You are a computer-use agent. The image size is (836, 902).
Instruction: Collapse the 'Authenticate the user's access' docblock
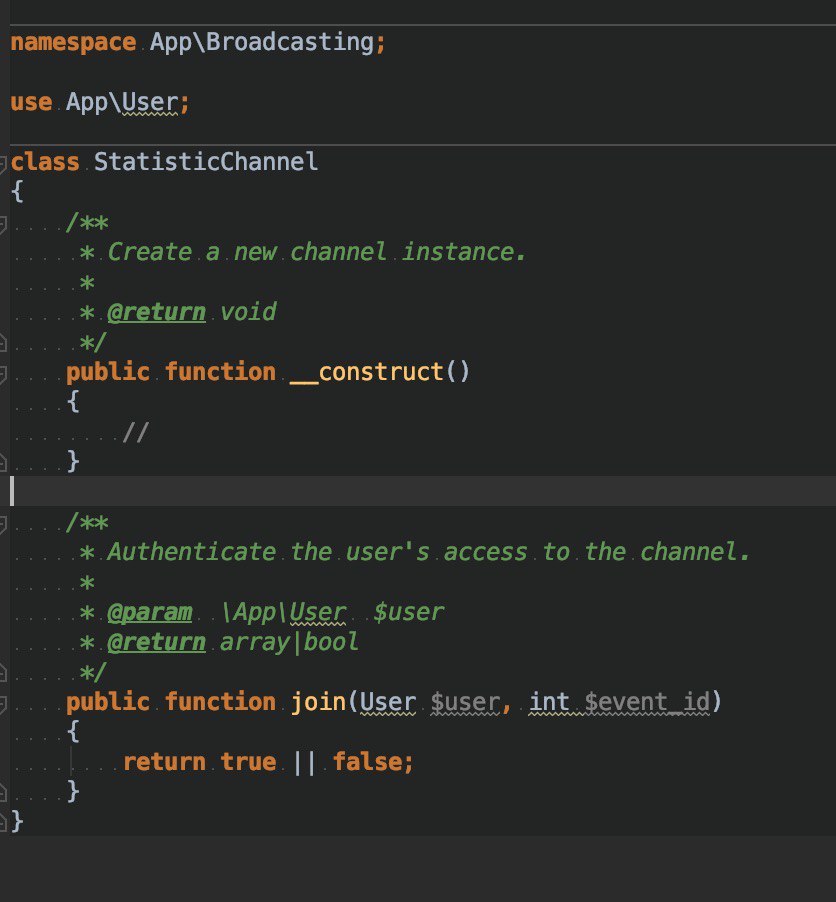coord(2,524)
